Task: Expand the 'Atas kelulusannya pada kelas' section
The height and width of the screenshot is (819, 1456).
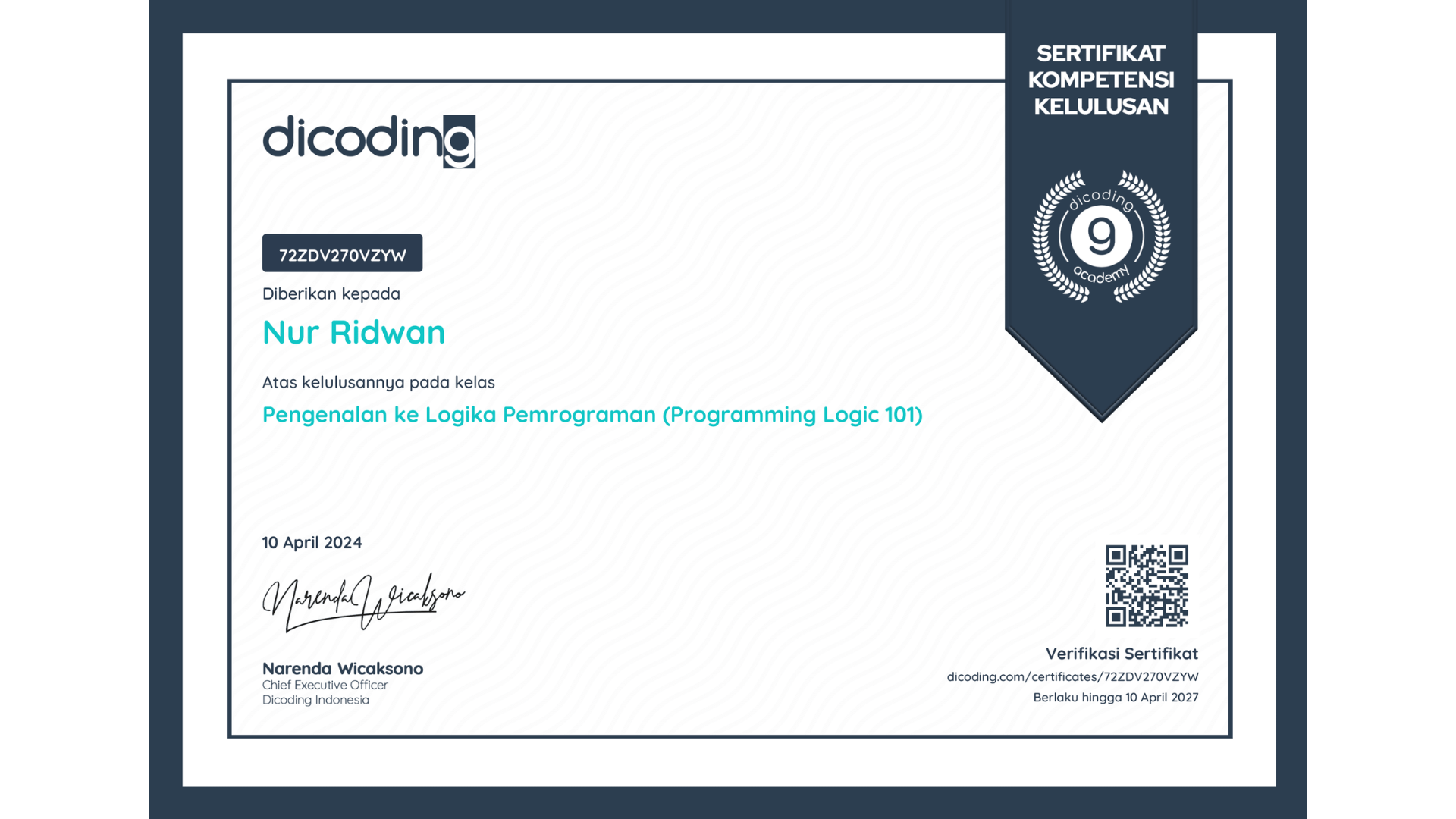Action: point(378,383)
